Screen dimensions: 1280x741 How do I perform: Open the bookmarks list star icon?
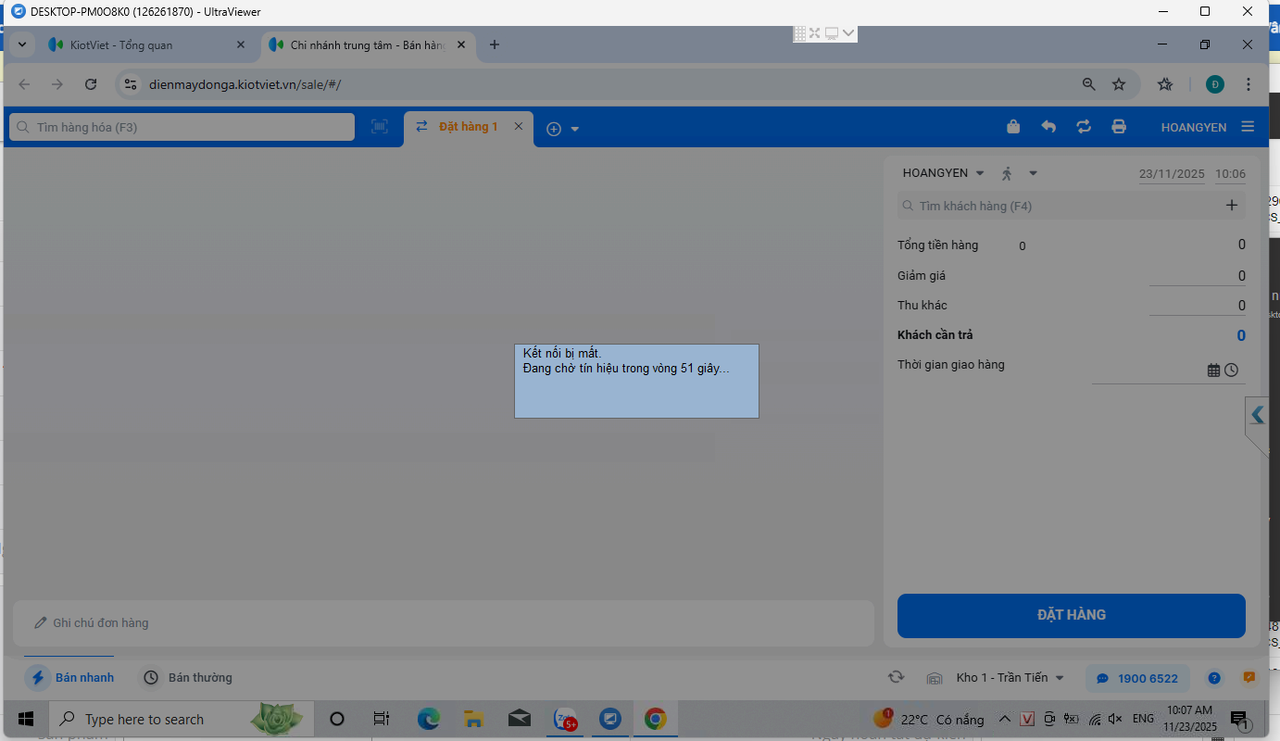point(1165,85)
